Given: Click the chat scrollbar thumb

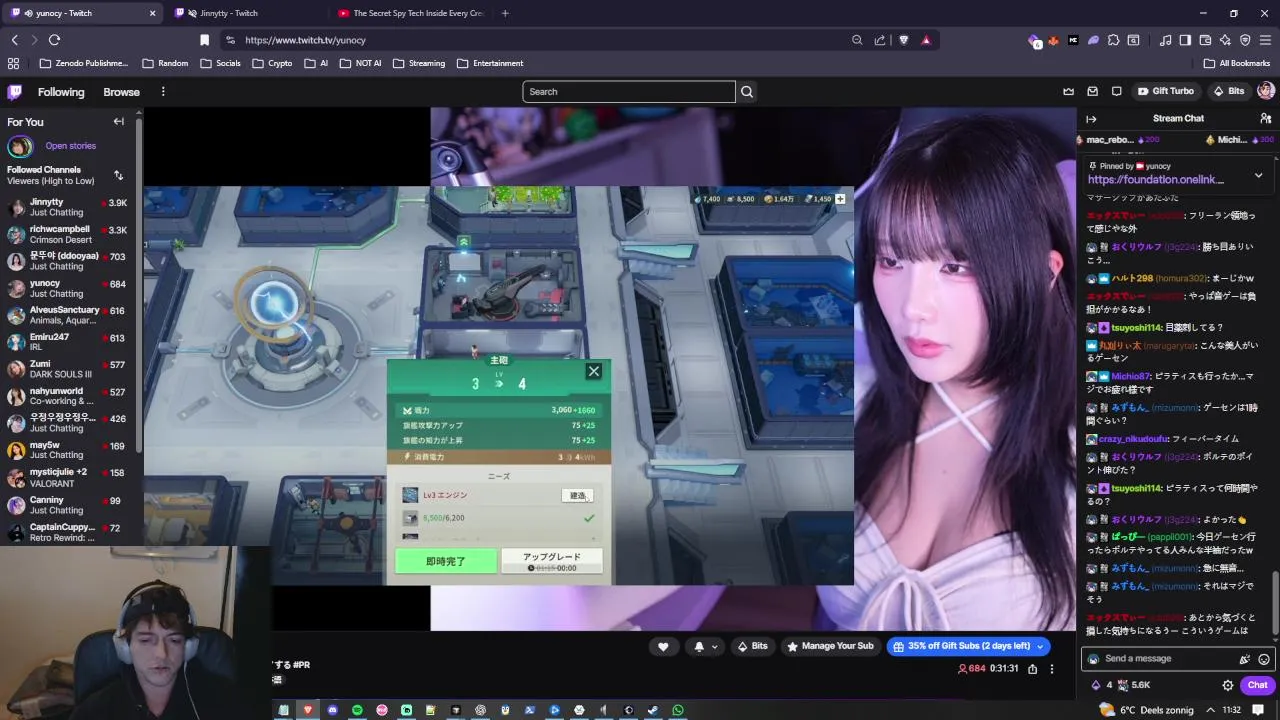Looking at the screenshot, I should click(x=1274, y=605).
